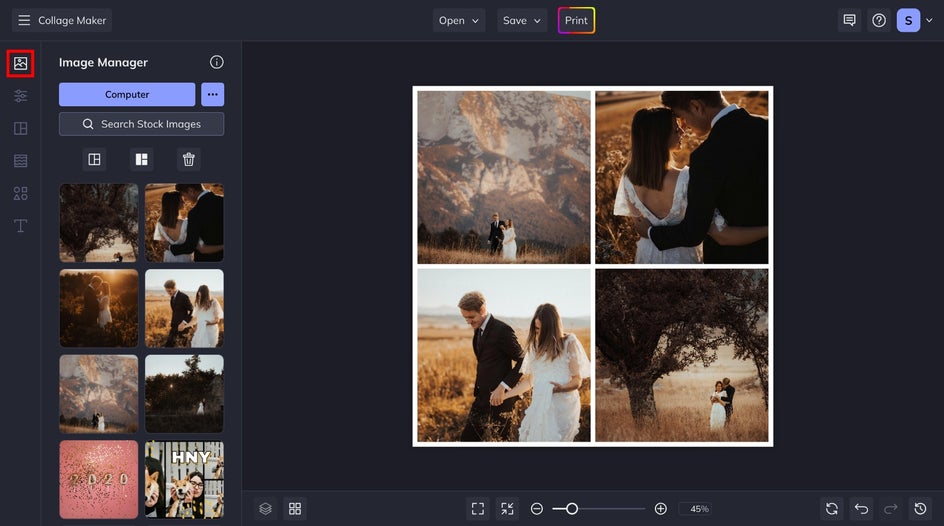The width and height of the screenshot is (944, 526).
Task: Expand the Open dropdown menu
Action: (x=459, y=20)
